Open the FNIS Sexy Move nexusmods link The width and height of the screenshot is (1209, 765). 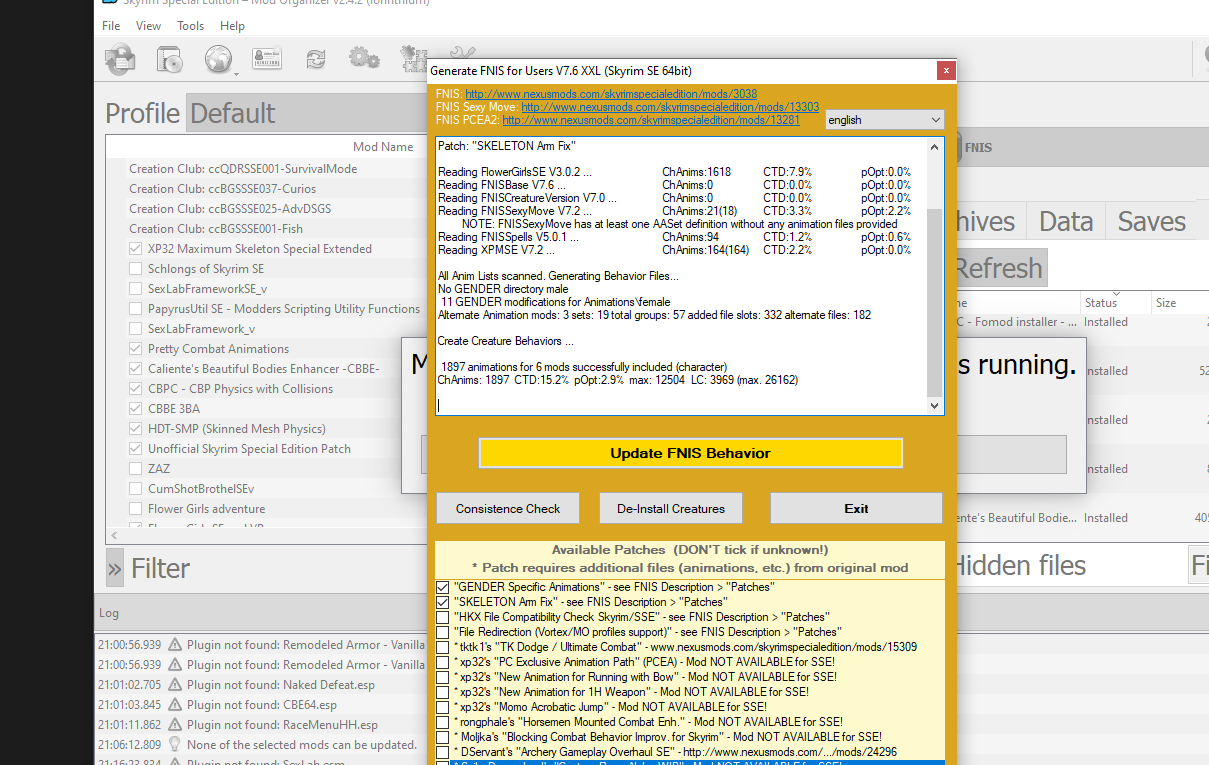coord(670,107)
